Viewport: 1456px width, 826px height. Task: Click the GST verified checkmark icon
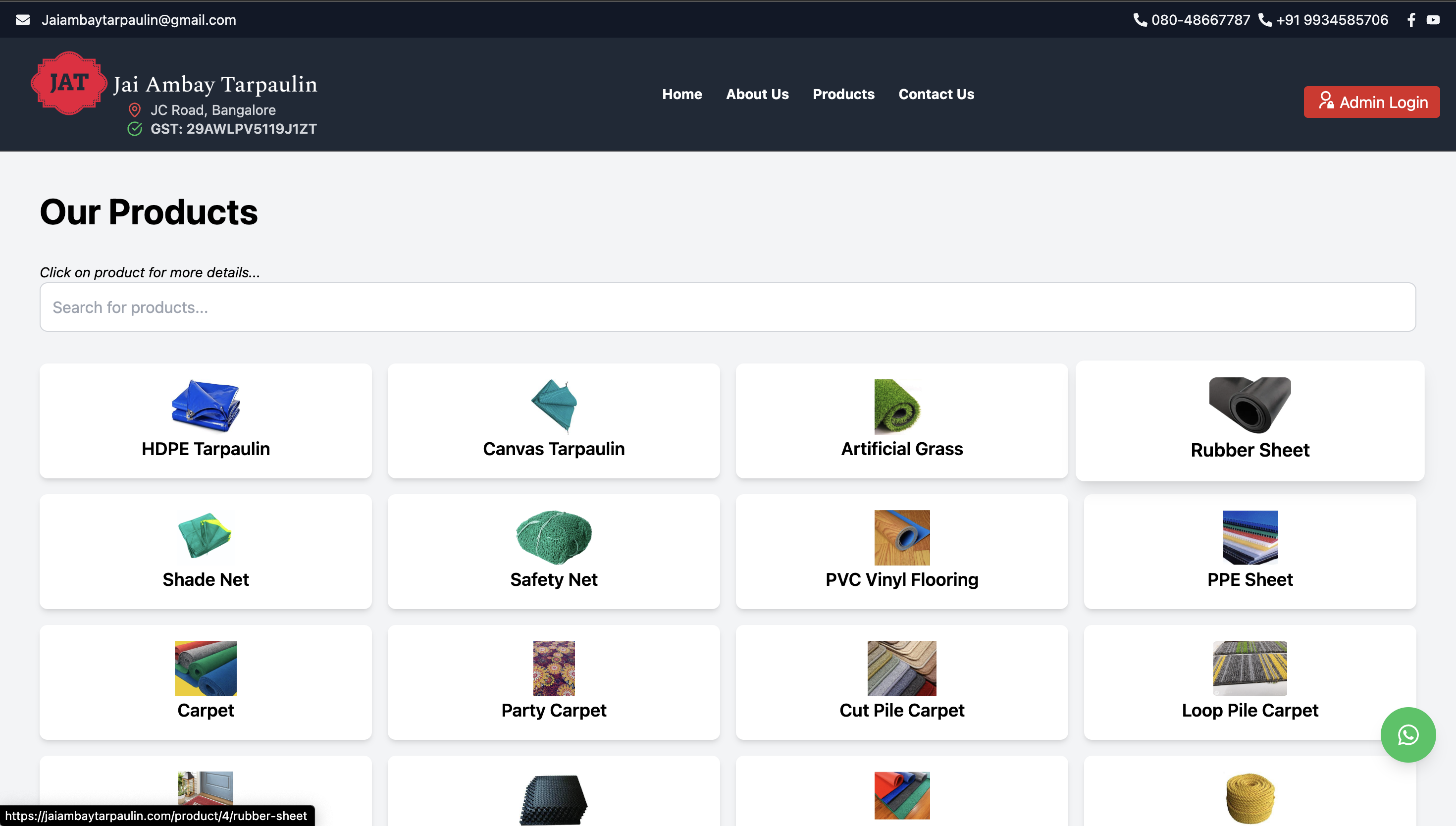[134, 129]
